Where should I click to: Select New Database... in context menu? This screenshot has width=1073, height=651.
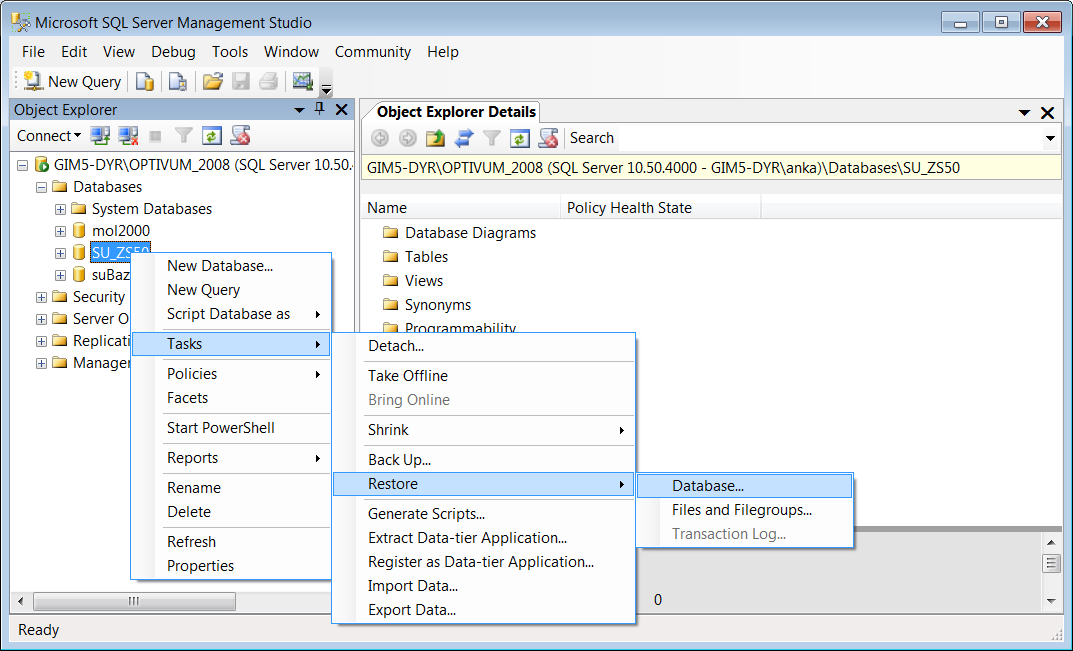[231, 266]
